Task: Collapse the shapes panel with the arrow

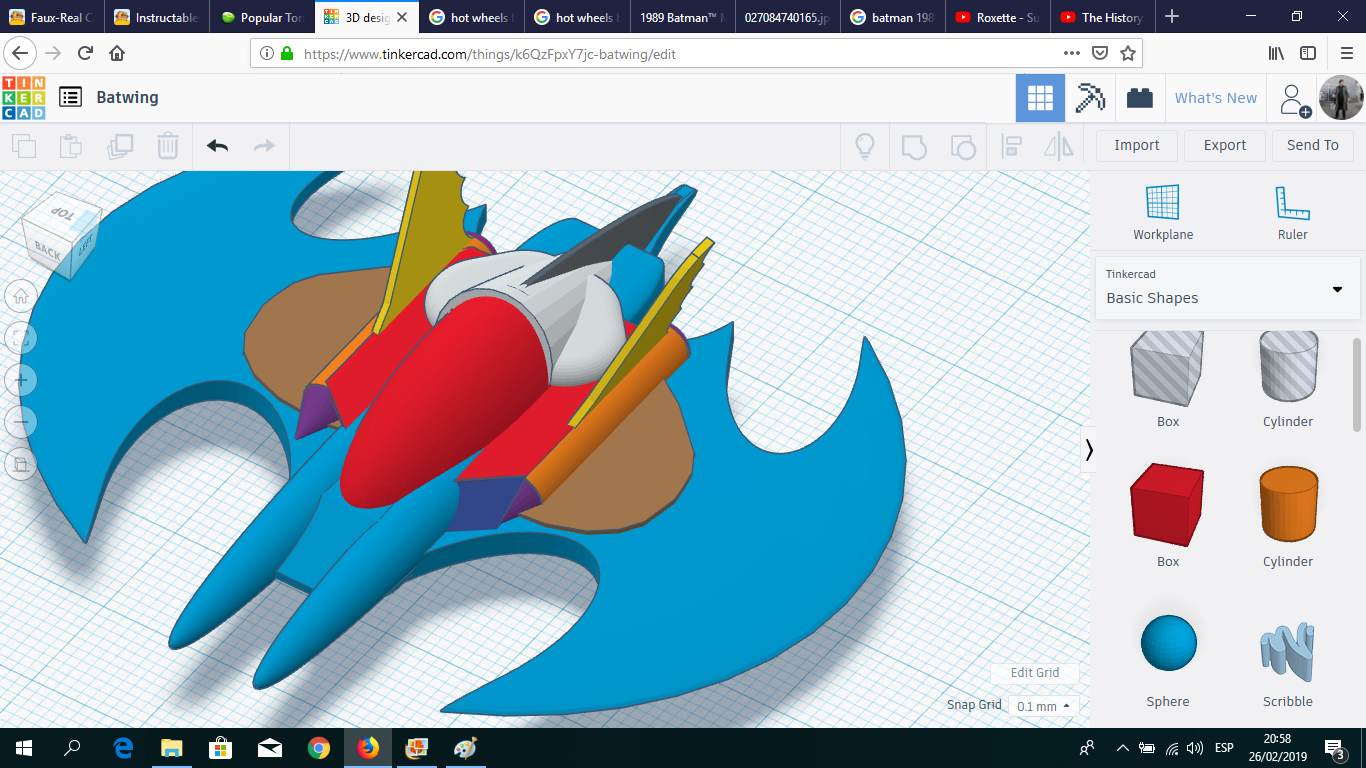Action: coord(1089,450)
